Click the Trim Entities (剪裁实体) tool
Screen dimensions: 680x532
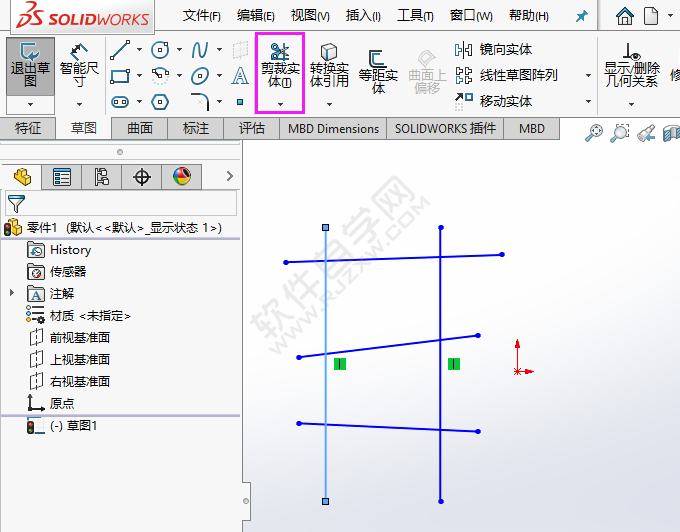(x=280, y=66)
